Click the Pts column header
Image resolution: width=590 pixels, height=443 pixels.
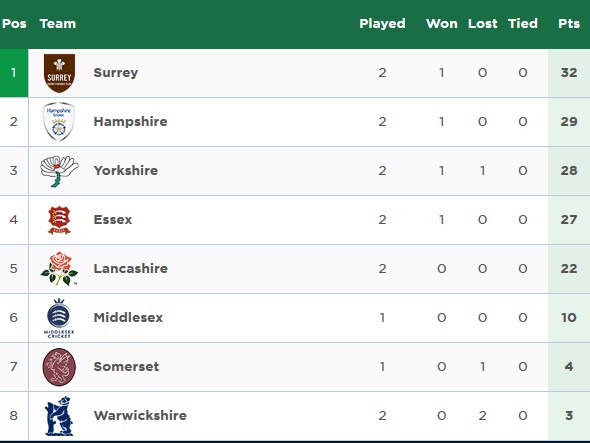click(569, 24)
